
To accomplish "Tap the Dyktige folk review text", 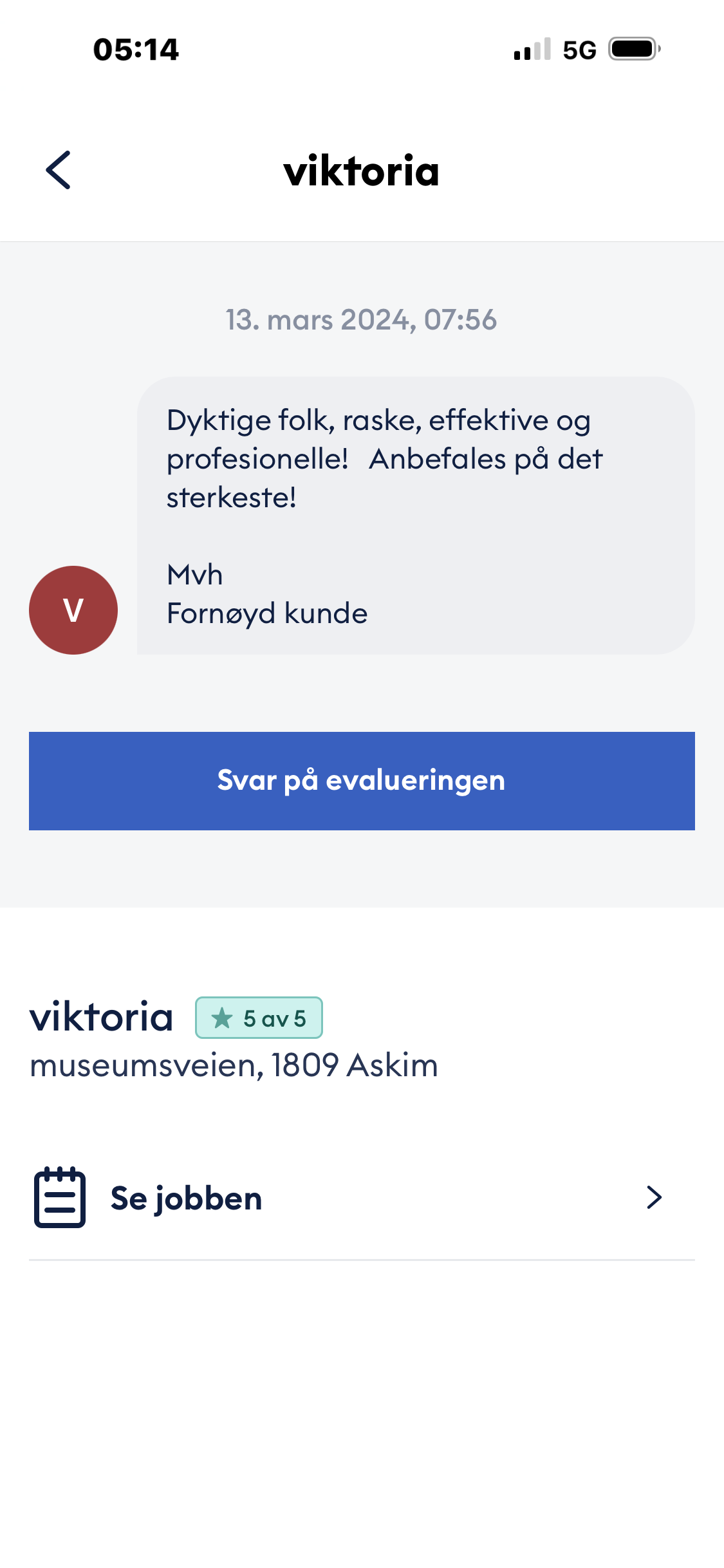I will pos(385,459).
